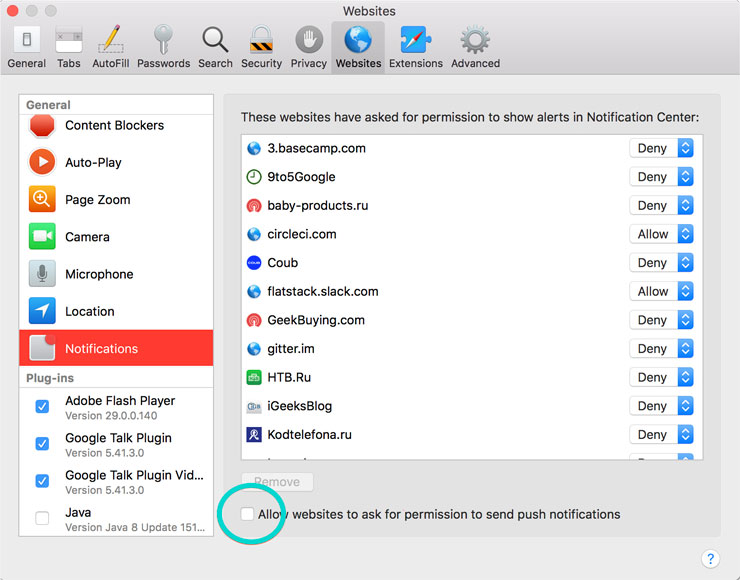Select the flatstack.slack.com row text
The width and height of the screenshot is (740, 580).
click(323, 292)
